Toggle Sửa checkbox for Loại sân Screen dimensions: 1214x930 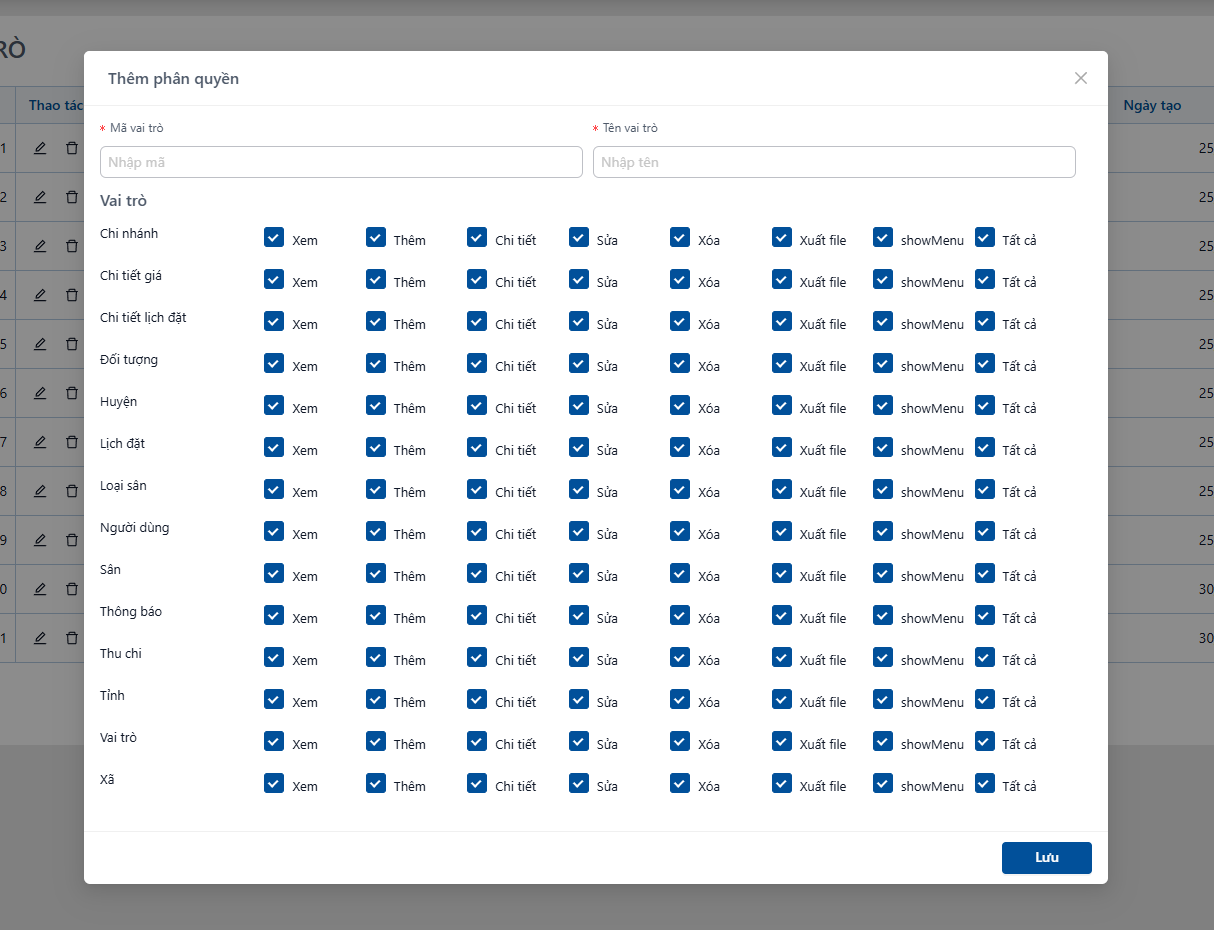(579, 489)
